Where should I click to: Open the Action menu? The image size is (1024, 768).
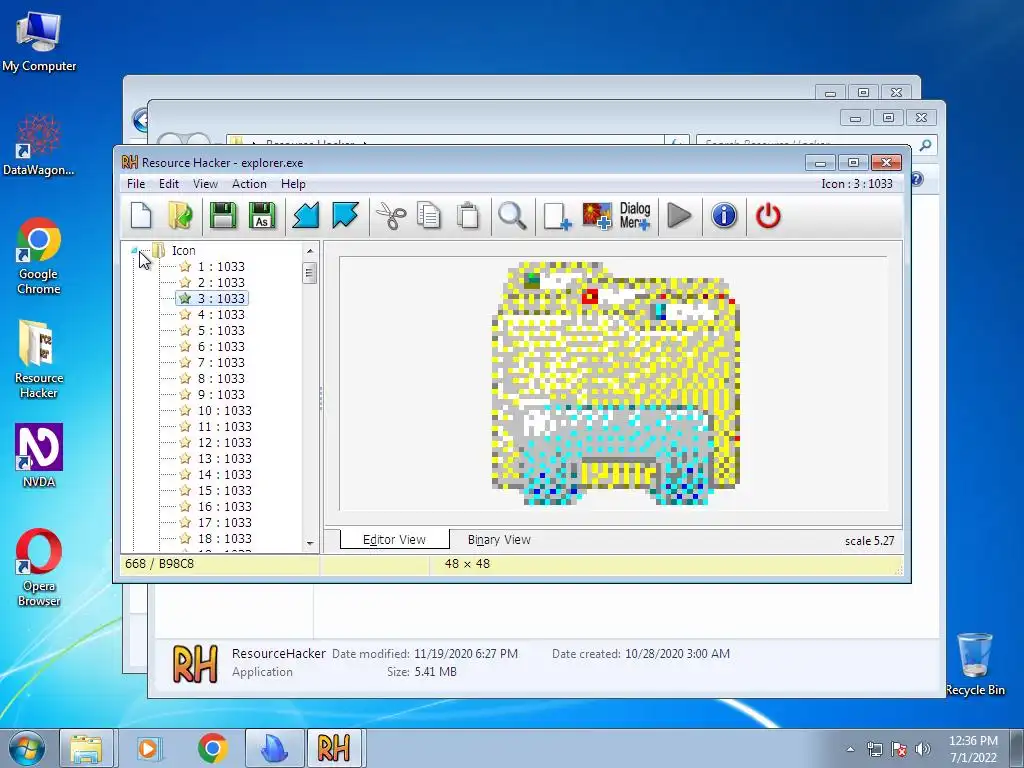[249, 184]
